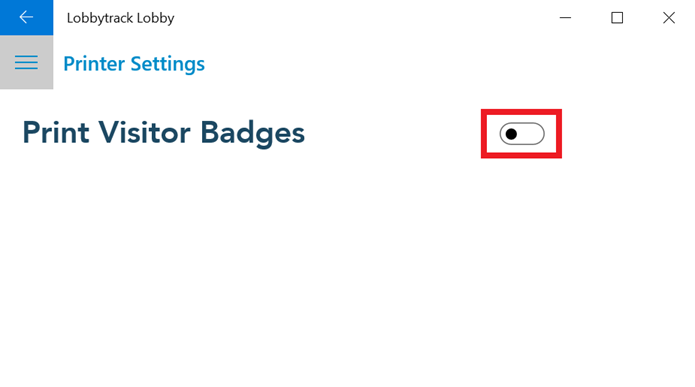Click the black knob of the badge toggle
Viewport: 695px width, 387px height.
click(x=511, y=134)
